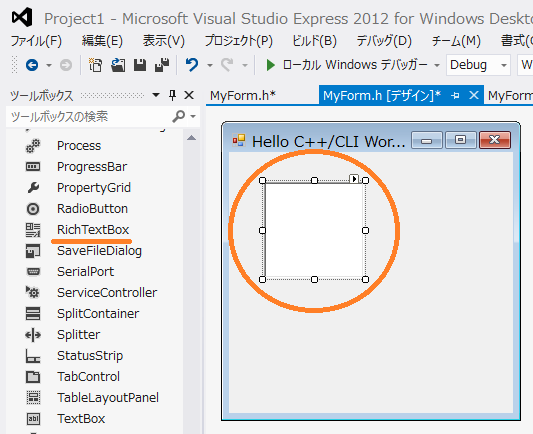Open the Debug configuration dropdown
This screenshot has width=533, height=434.
point(478,65)
